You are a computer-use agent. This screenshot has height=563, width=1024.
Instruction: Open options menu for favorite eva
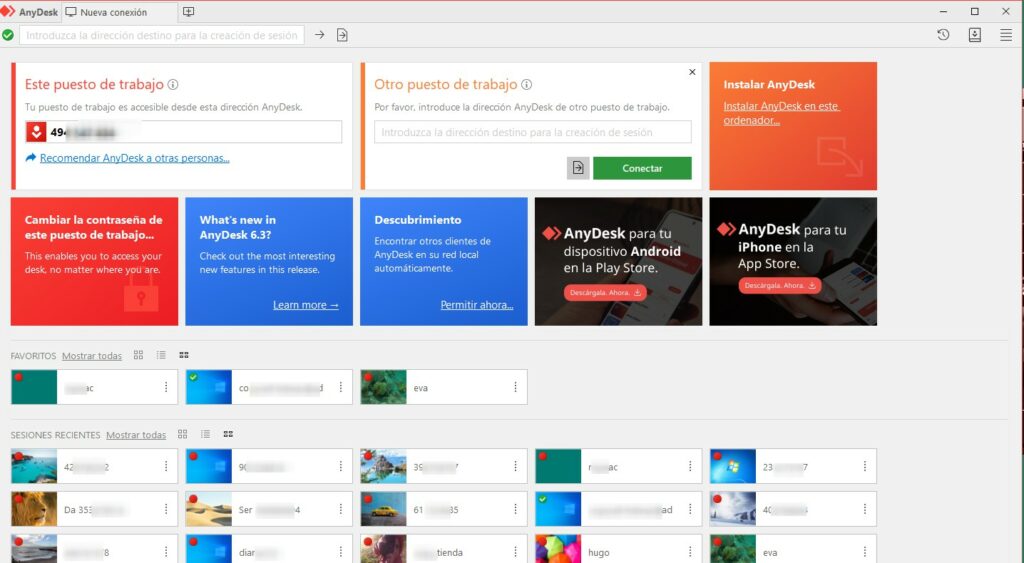[515, 387]
